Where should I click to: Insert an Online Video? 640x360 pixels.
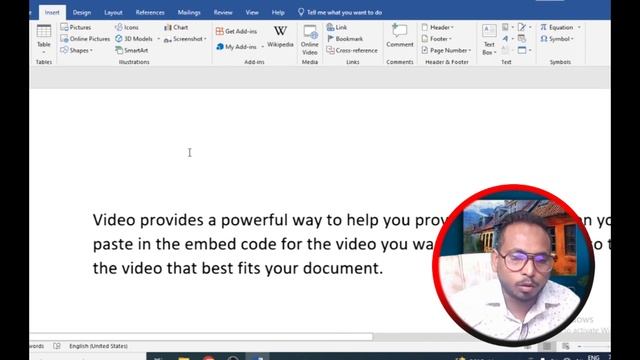pos(310,40)
